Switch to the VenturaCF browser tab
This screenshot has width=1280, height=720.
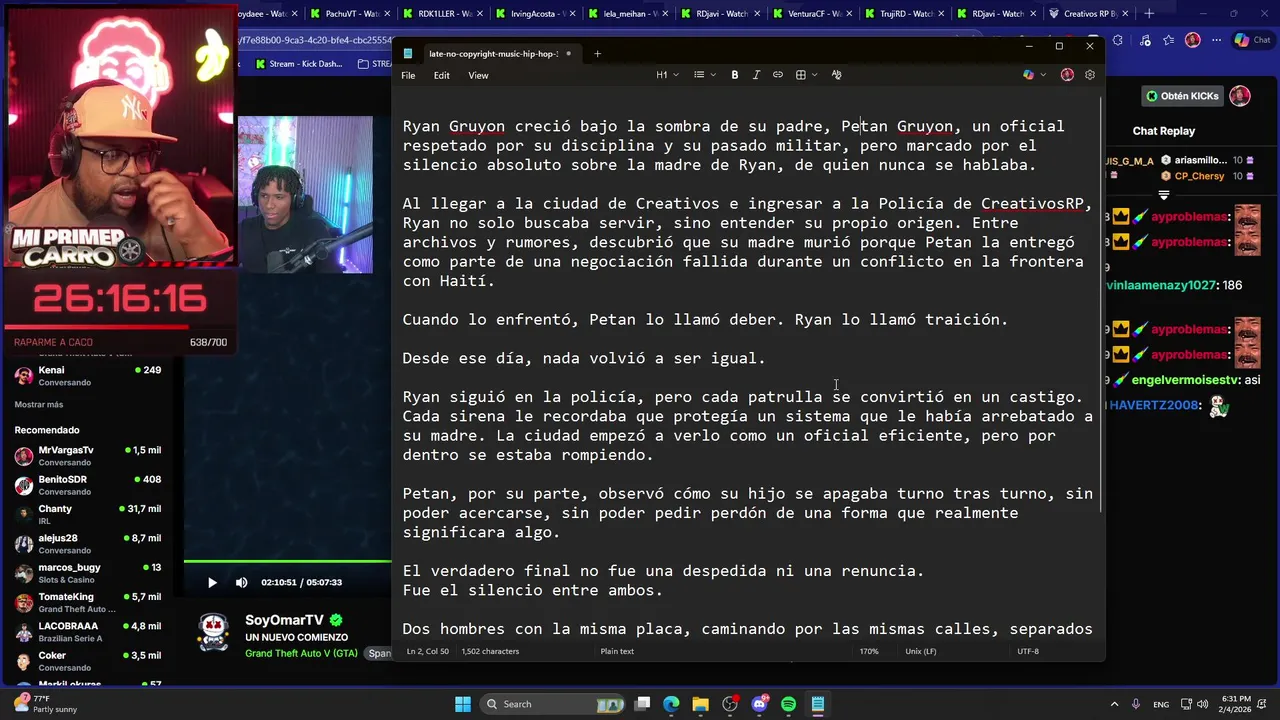point(812,13)
